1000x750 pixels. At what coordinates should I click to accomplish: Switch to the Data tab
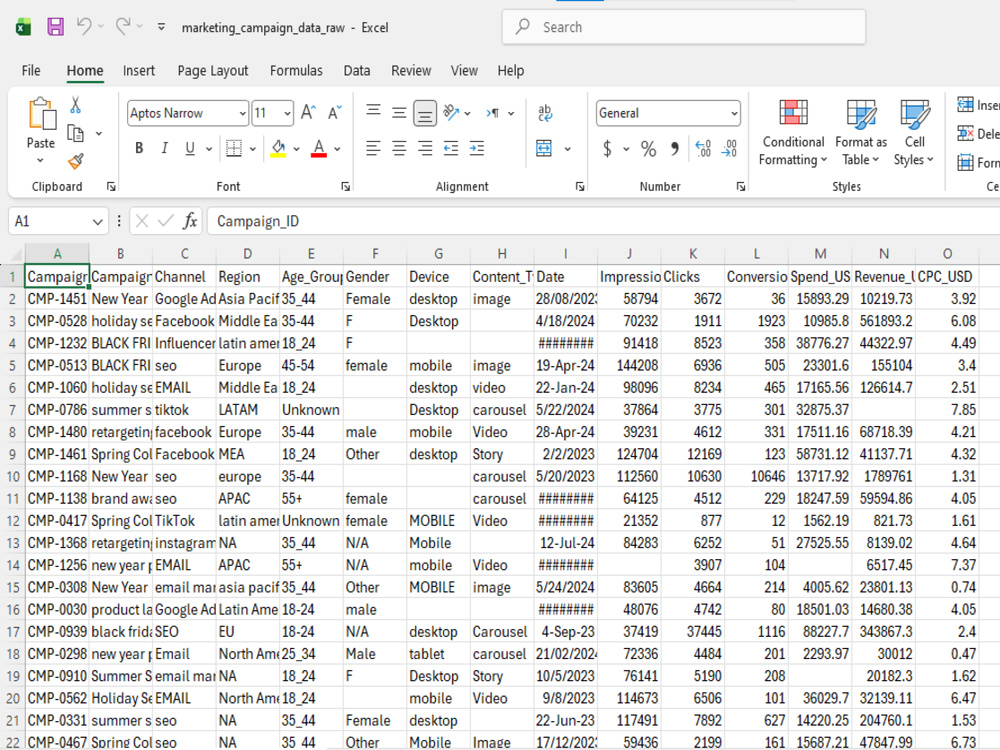pos(357,71)
